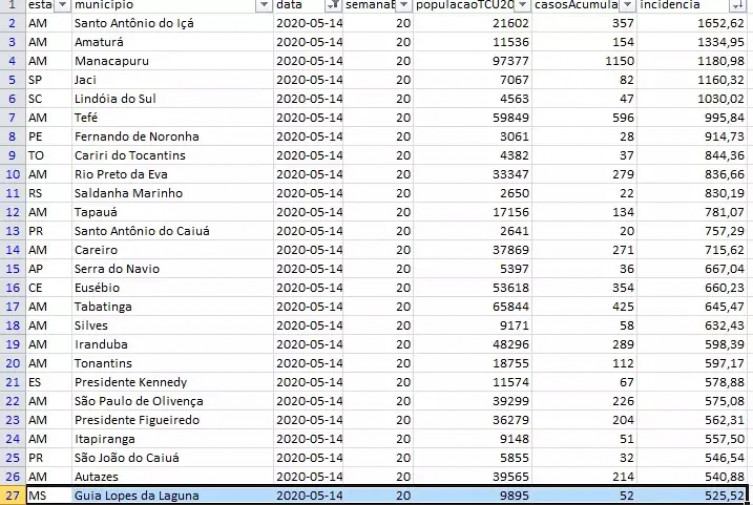Click population value 53618
This screenshot has height=505, width=753.
tap(473, 288)
